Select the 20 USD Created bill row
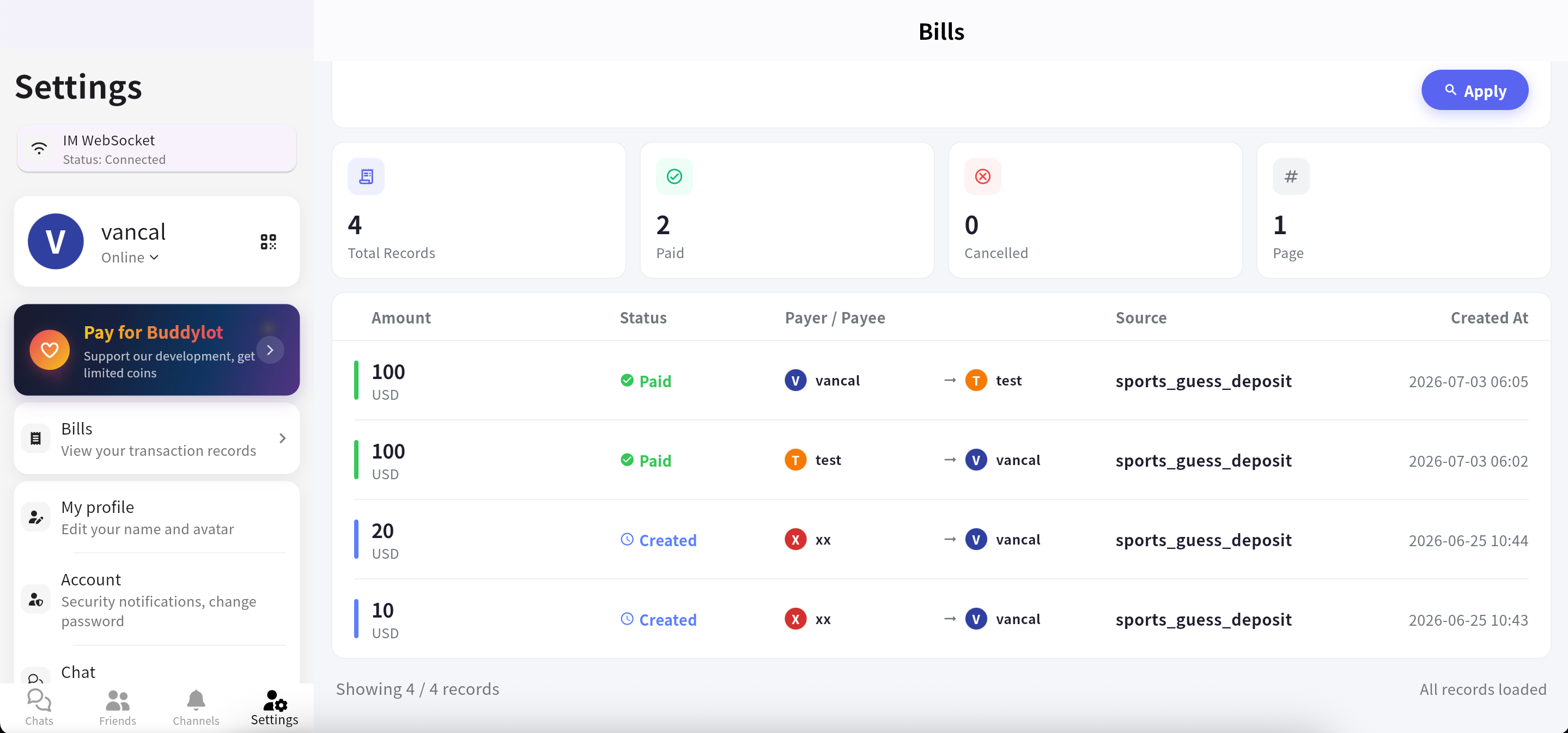The height and width of the screenshot is (733, 1568). (x=941, y=540)
